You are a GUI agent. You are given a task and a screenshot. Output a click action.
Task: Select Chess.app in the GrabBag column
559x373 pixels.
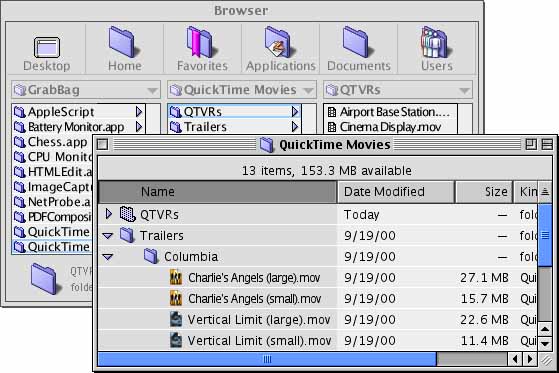[52, 142]
